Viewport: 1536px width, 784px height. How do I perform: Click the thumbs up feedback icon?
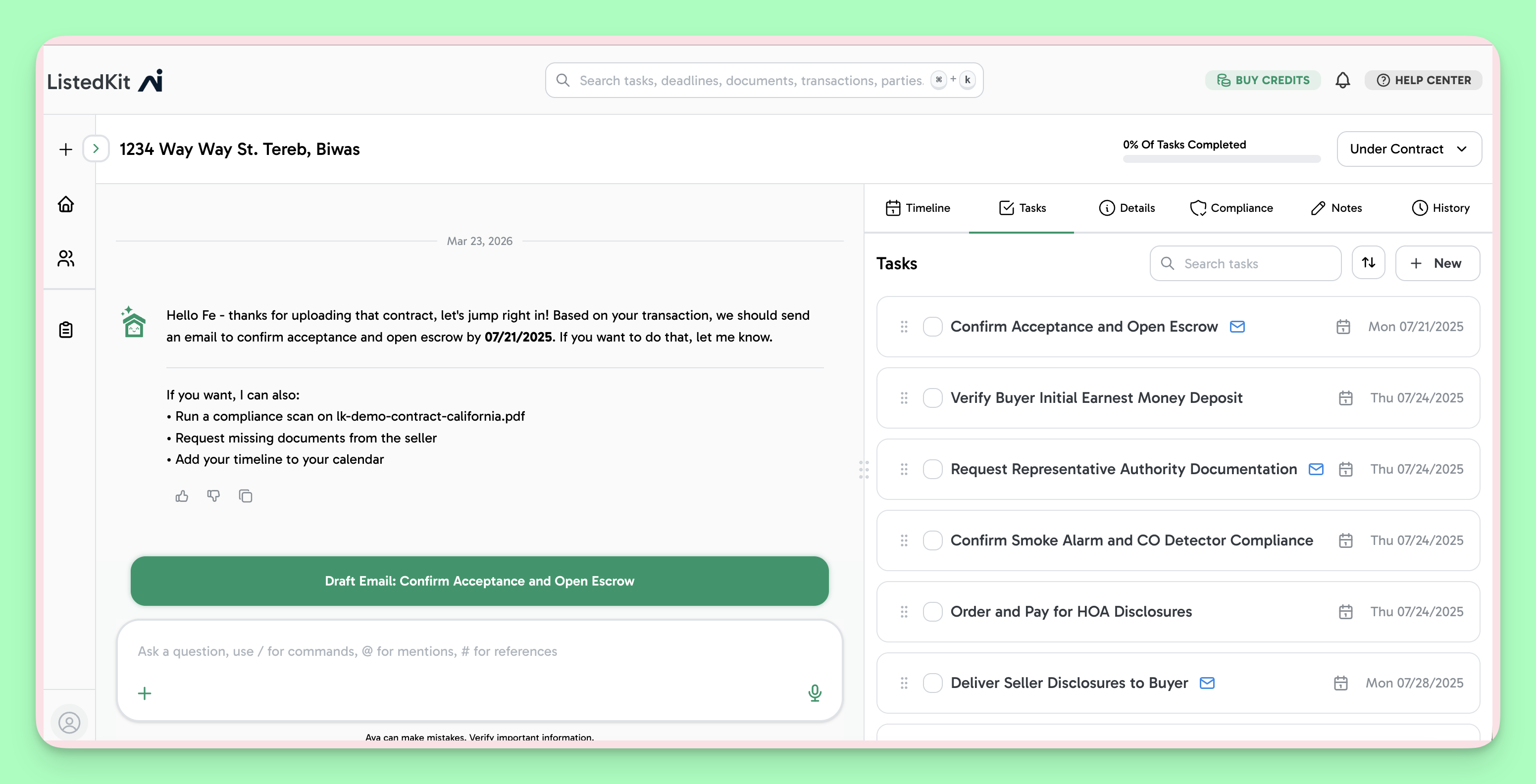tap(182, 496)
